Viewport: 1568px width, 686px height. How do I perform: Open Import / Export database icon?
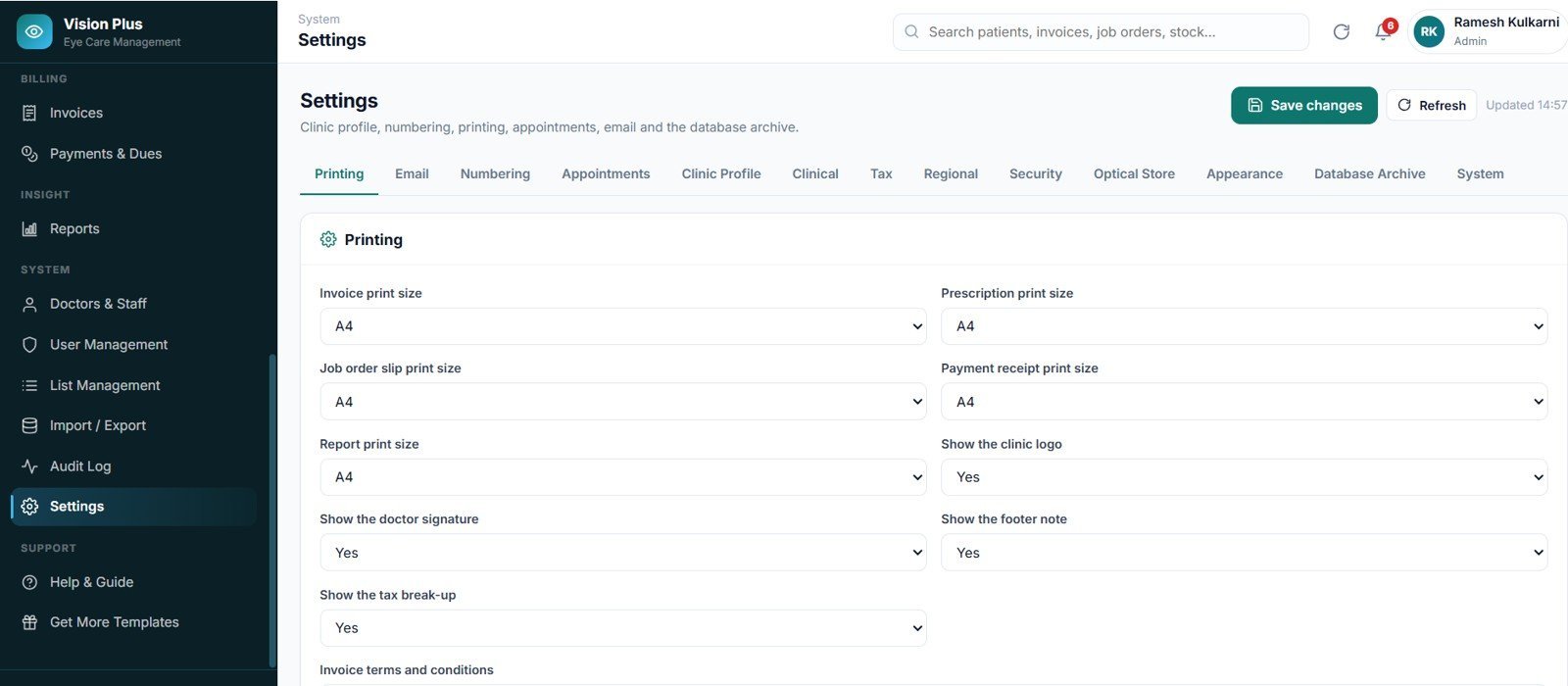[29, 426]
